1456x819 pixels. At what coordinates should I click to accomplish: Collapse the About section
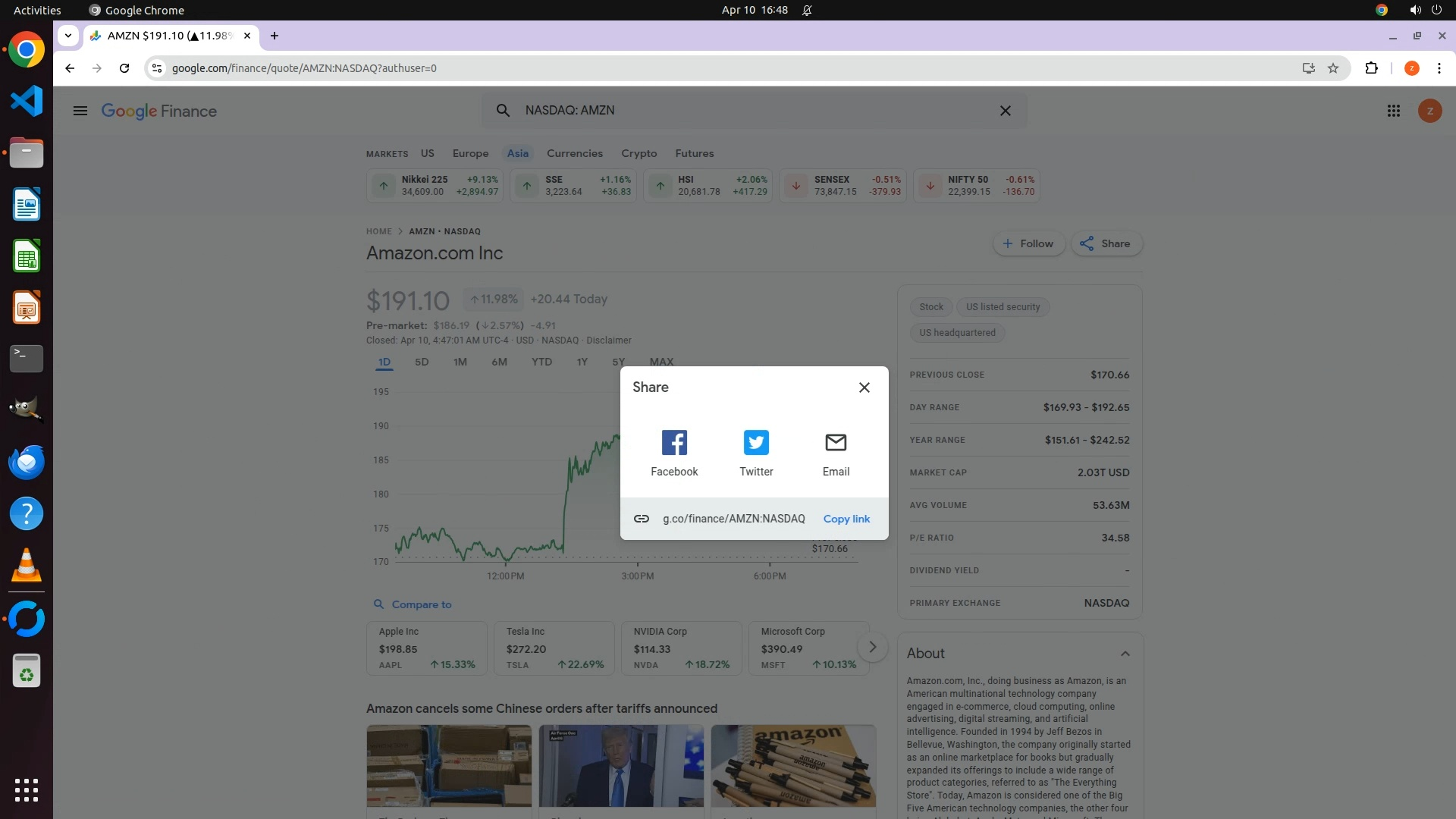point(1125,654)
